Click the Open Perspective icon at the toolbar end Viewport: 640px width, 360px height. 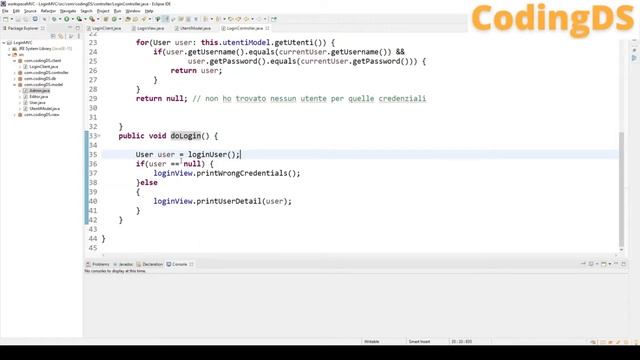coord(274,19)
